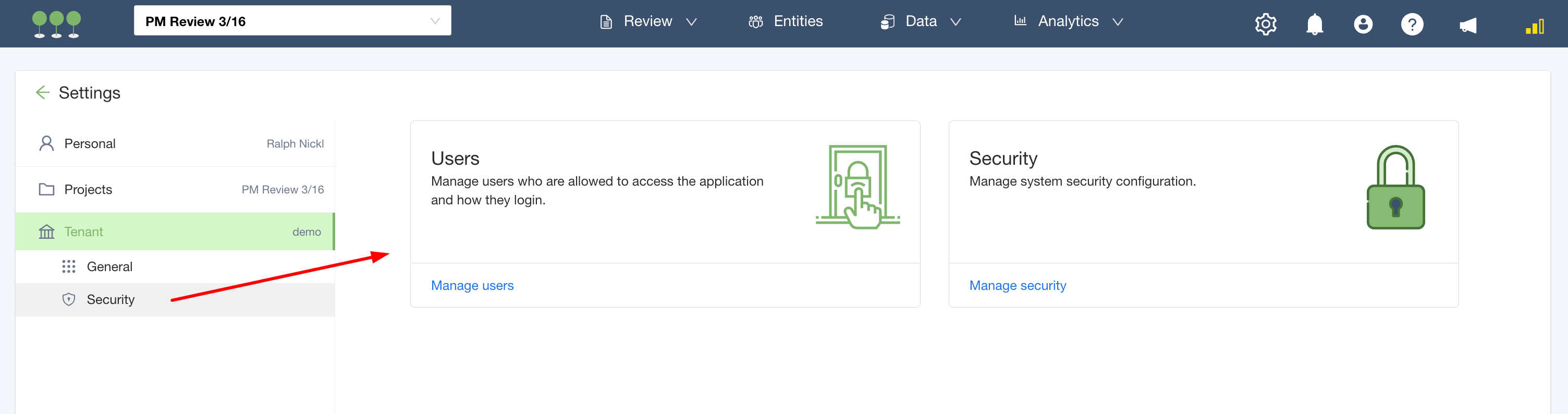Open the notifications bell
1568x414 pixels.
click(1314, 25)
